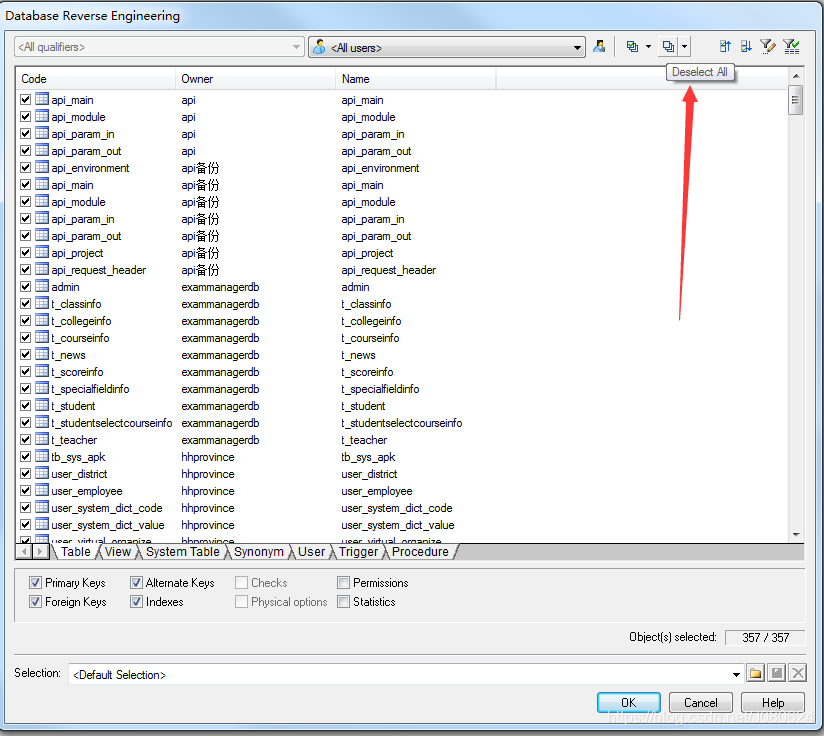Click table icon of tb_sys_apk row
This screenshot has height=736, width=824.
[42, 456]
